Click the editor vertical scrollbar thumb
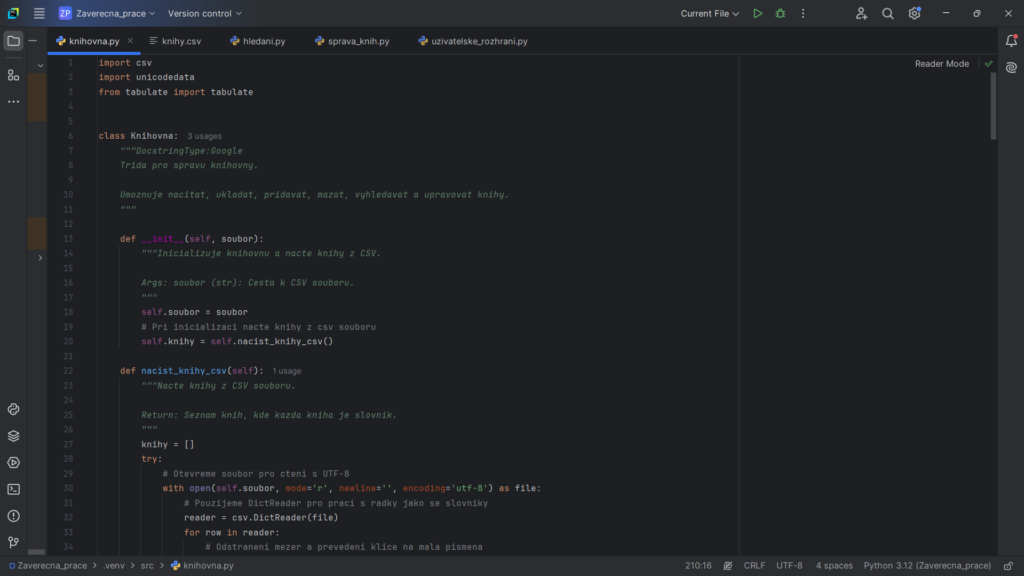1024x576 pixels. pos(993,106)
